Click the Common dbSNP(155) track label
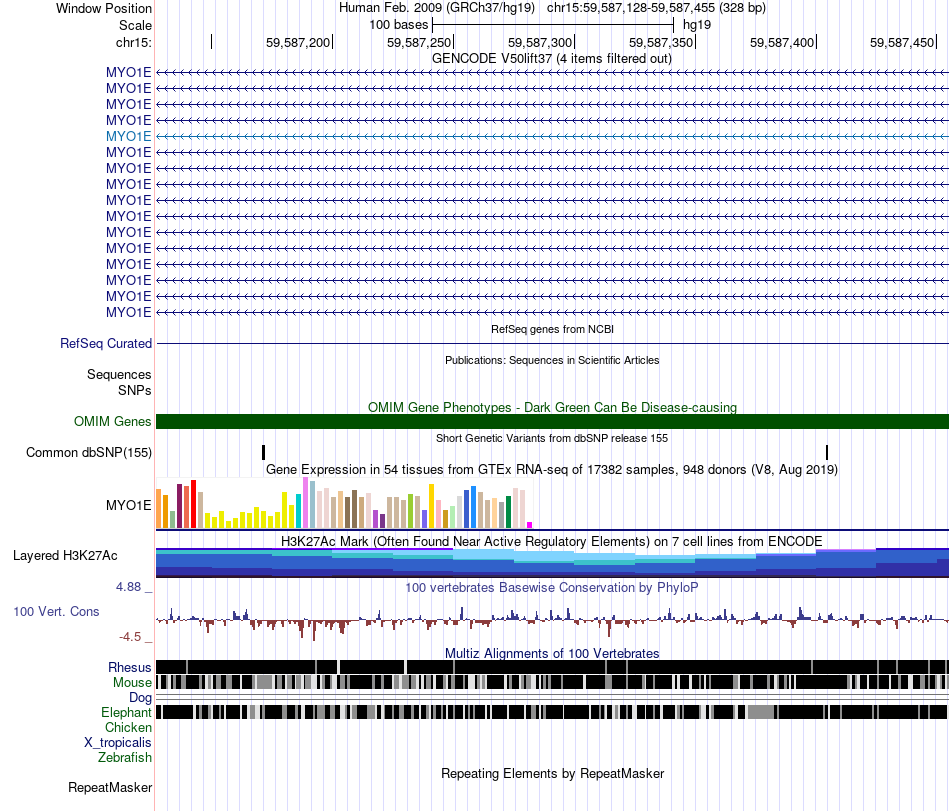Image resolution: width=950 pixels, height=811 pixels. point(89,452)
